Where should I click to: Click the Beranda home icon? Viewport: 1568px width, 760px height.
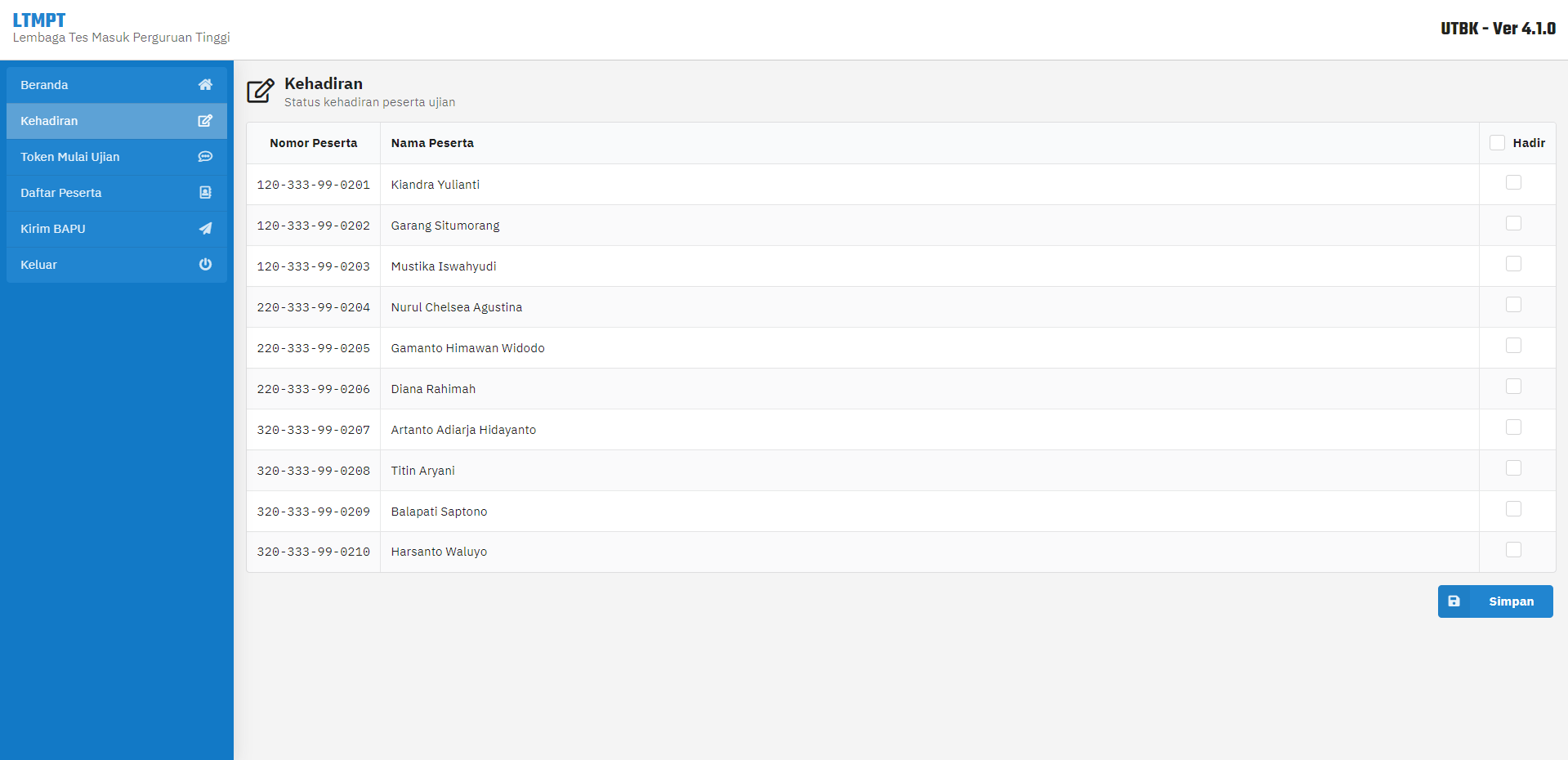click(205, 85)
